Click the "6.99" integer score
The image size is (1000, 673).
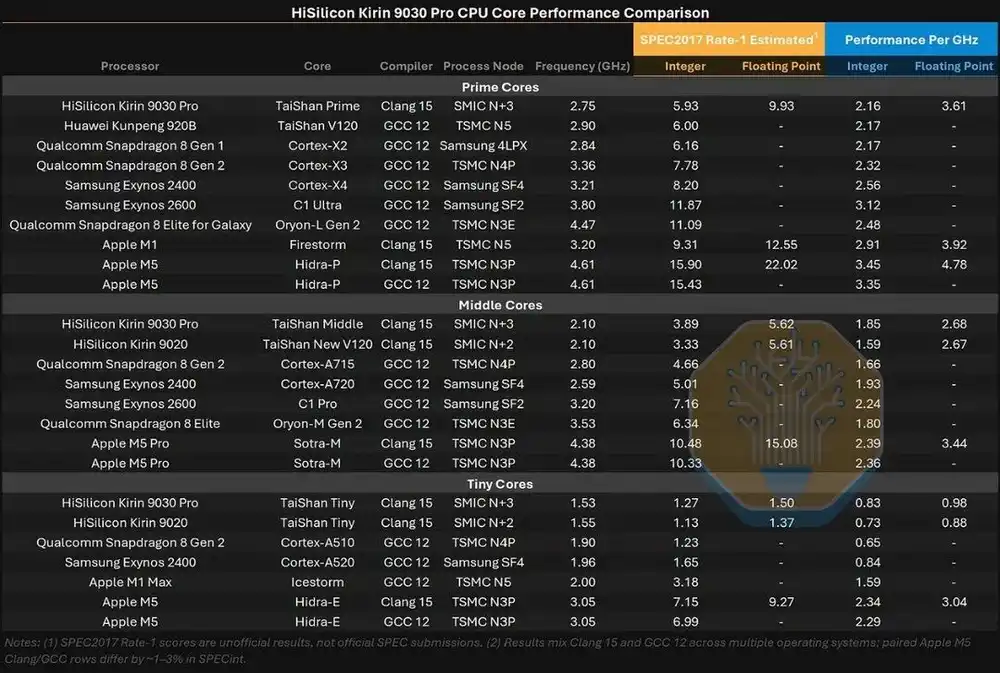[x=686, y=622]
